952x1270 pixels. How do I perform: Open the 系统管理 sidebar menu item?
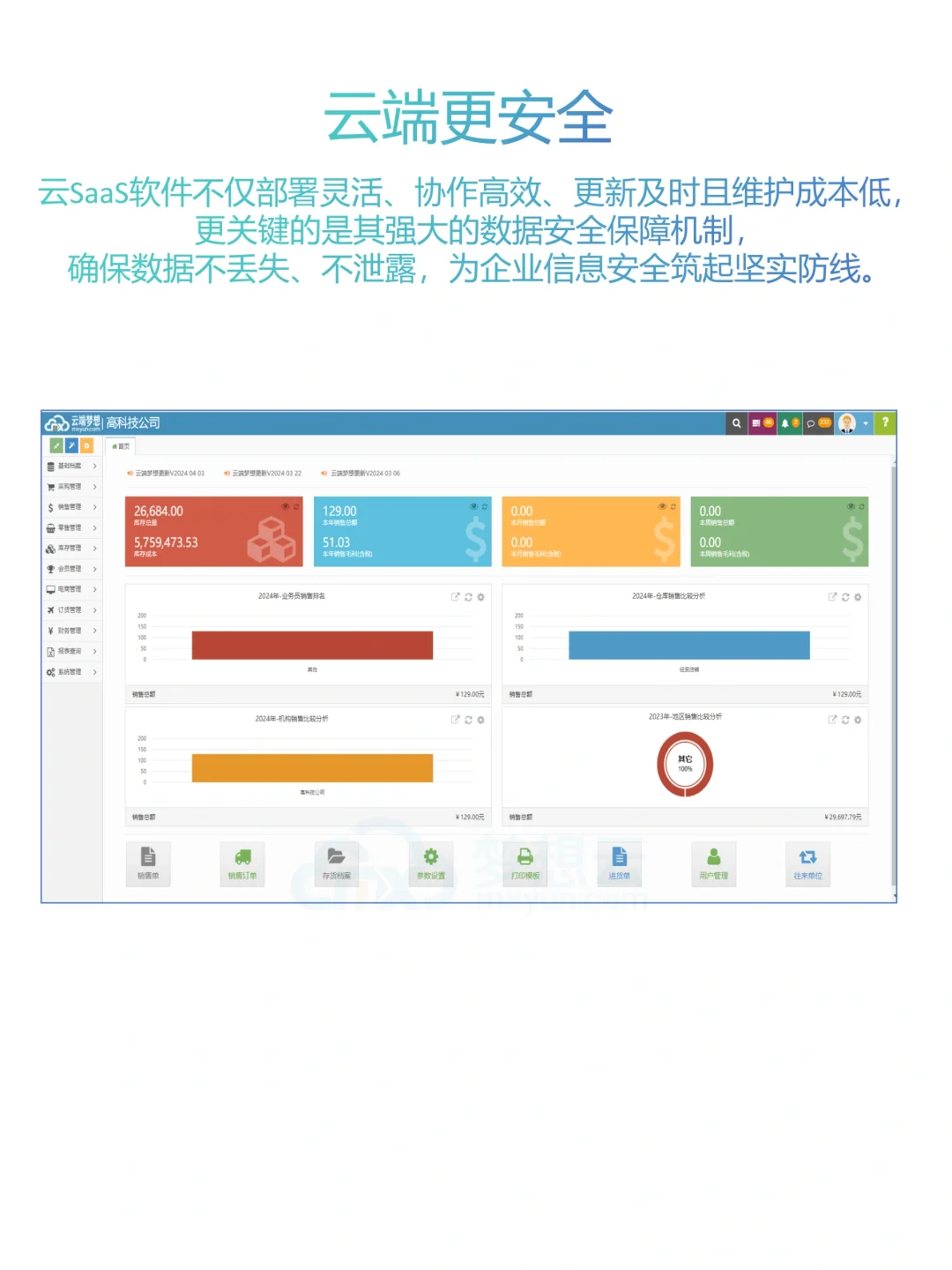(x=71, y=672)
